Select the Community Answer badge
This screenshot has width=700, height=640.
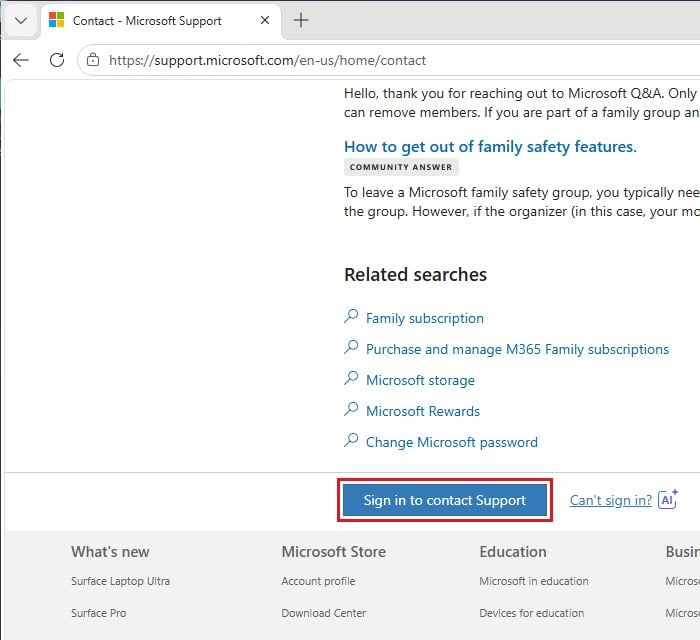[401, 167]
